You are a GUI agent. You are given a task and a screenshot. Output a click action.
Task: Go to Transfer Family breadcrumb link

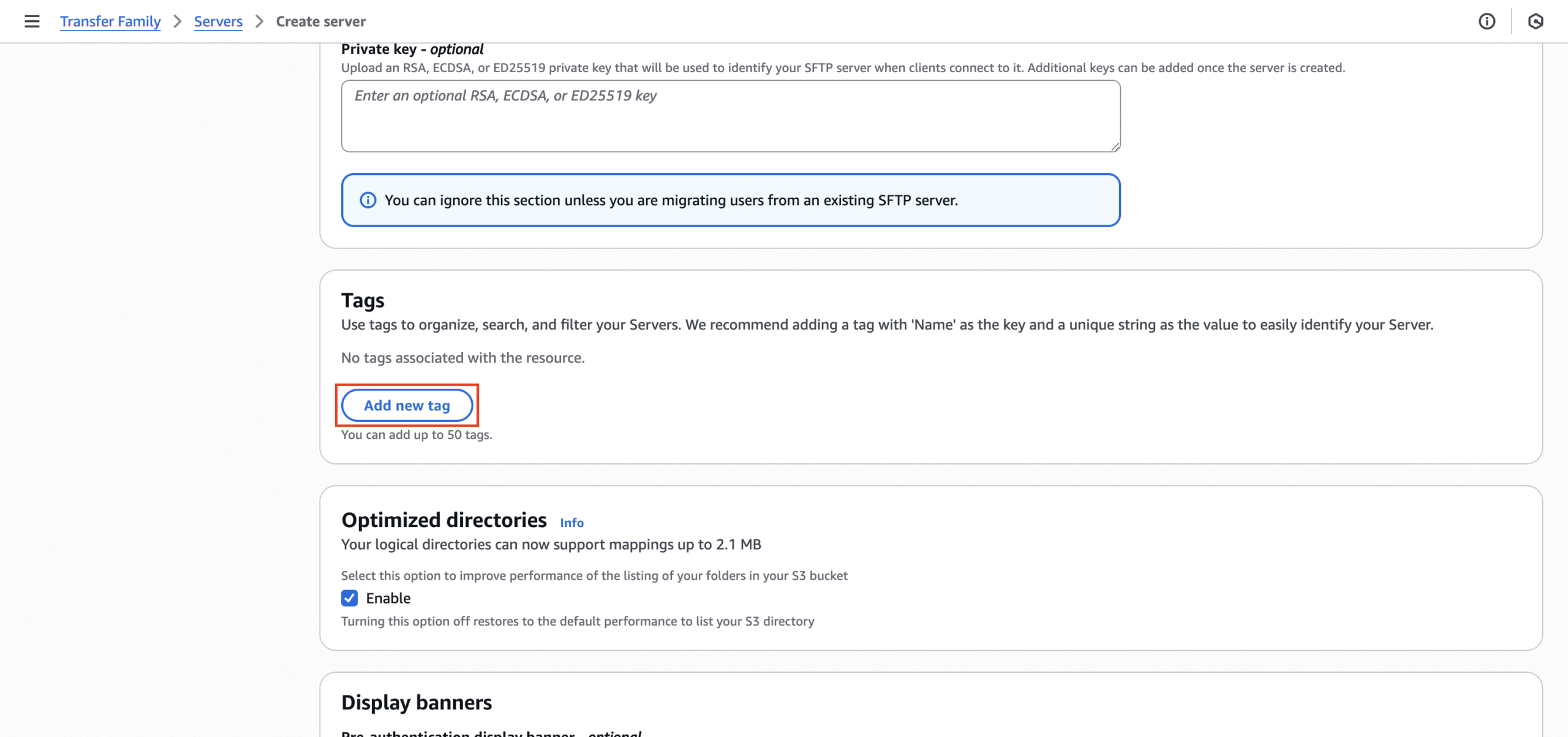(110, 21)
